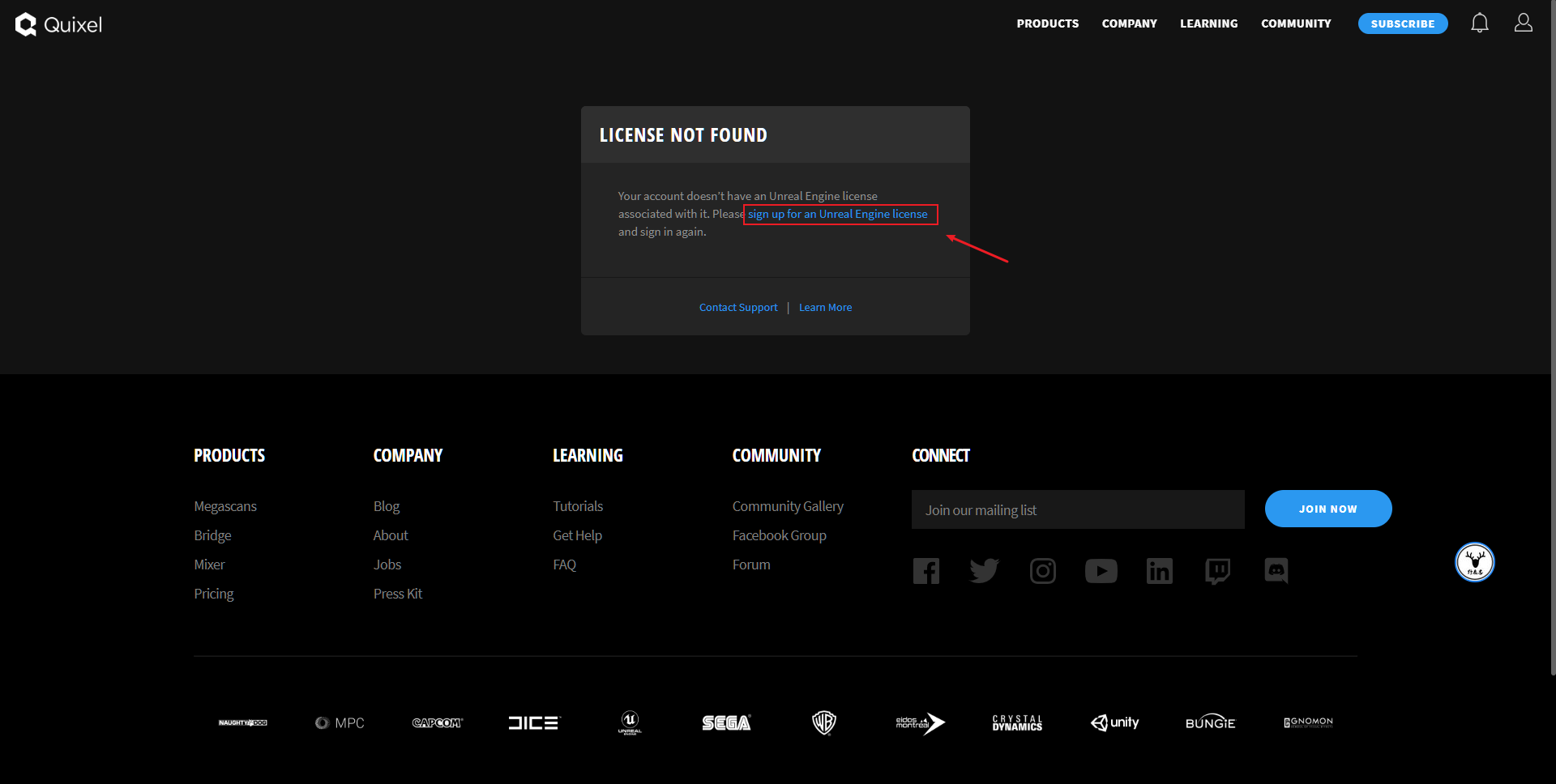Click the Gnomon logo

point(1308,722)
